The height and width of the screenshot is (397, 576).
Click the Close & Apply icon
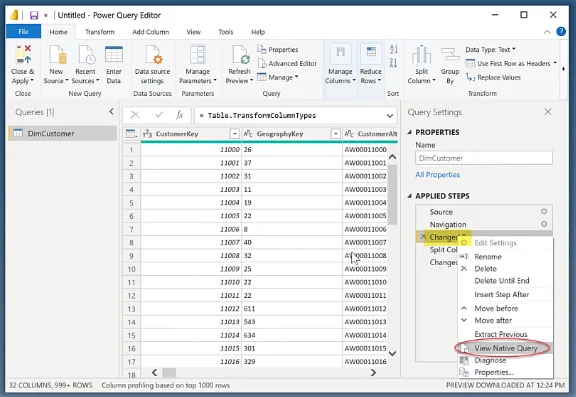[23, 54]
